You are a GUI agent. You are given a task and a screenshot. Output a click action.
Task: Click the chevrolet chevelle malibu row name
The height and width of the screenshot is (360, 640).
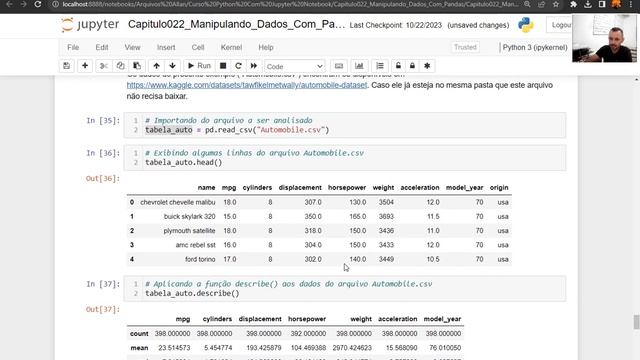(178, 202)
